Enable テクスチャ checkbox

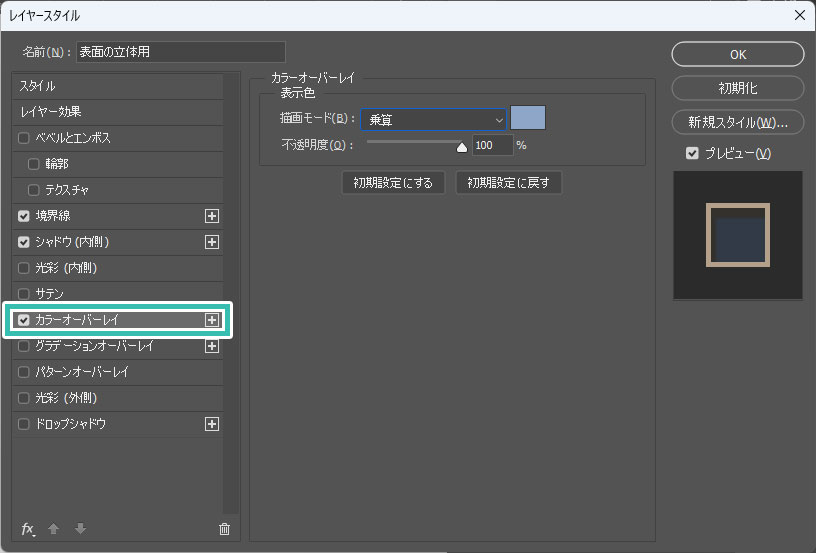click(34, 190)
